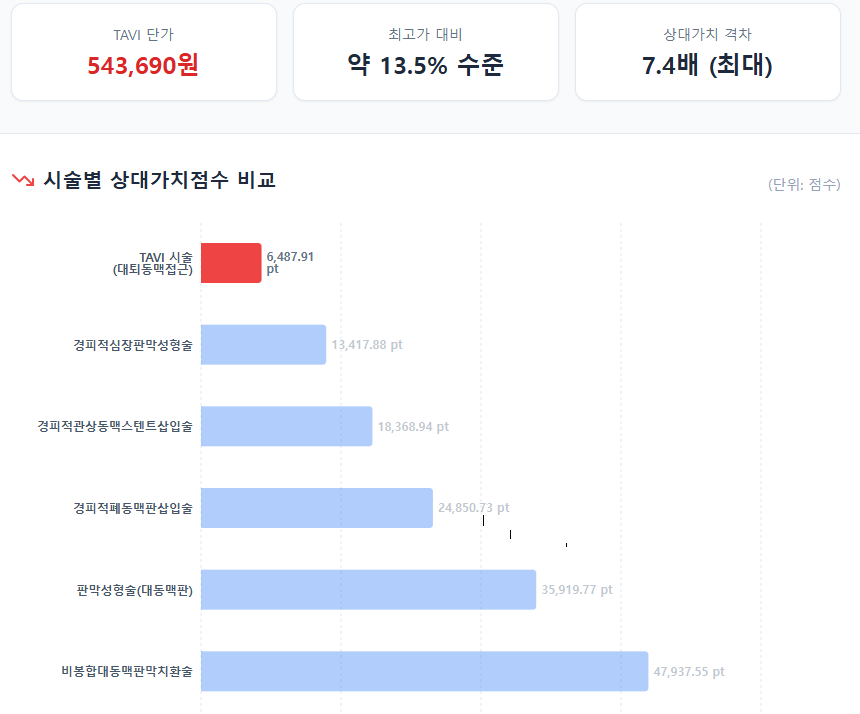Select the 비봉합대동맥판막치환술 bar
Viewport: 860px width, 714px height.
[424, 672]
